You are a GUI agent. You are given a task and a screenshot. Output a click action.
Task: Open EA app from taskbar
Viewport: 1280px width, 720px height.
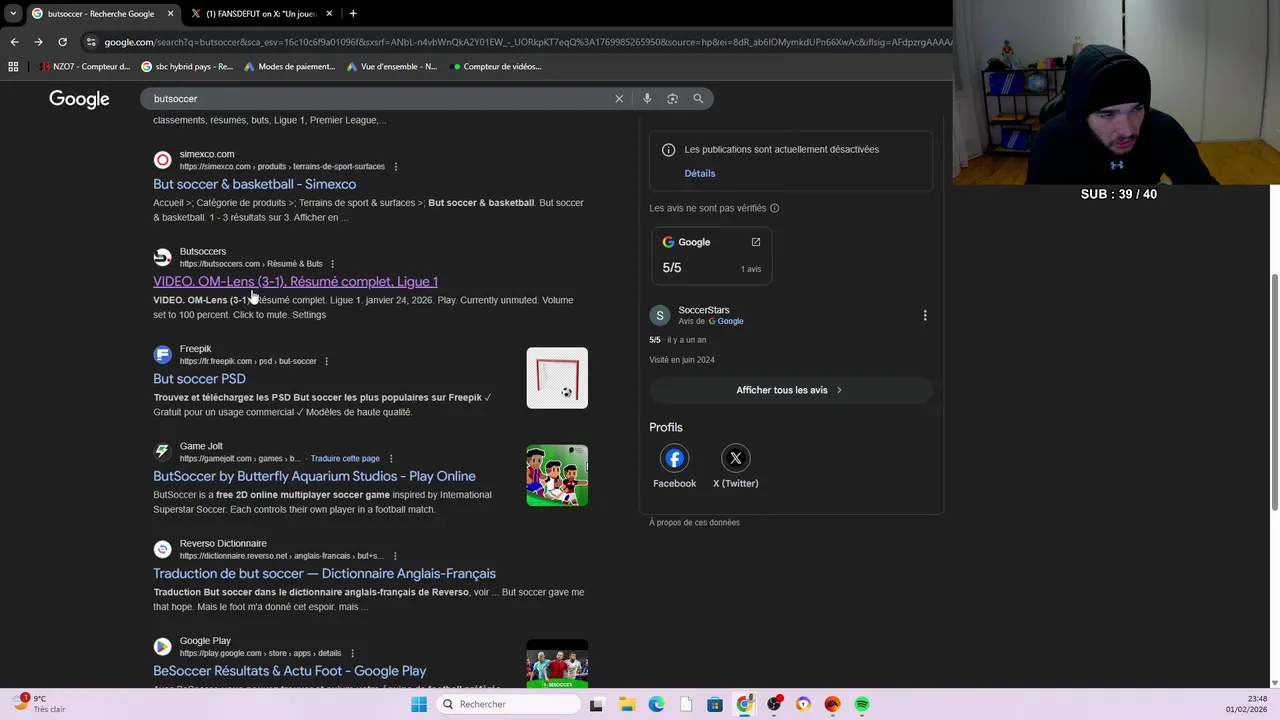832,704
